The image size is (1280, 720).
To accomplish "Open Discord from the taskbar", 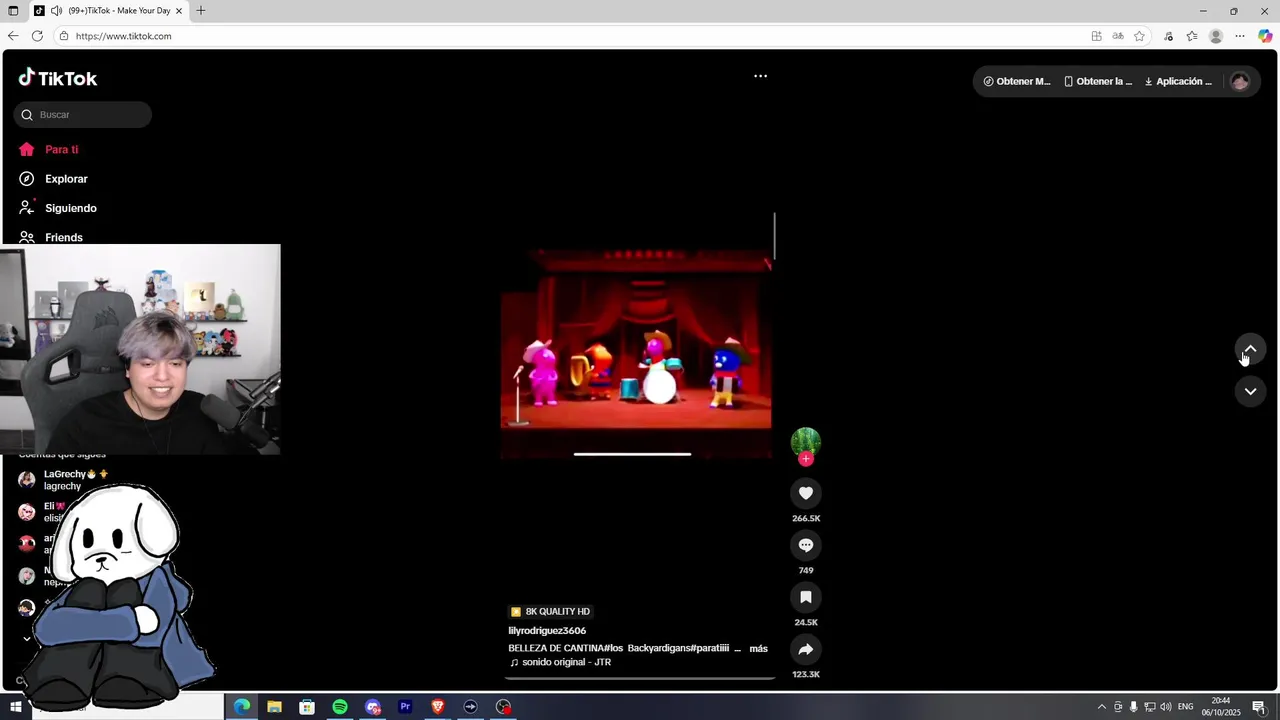I will click(373, 707).
